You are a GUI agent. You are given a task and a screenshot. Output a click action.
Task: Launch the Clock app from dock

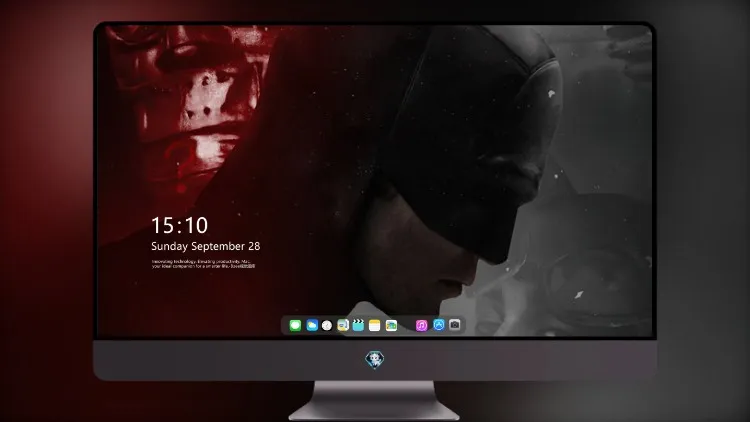(327, 325)
